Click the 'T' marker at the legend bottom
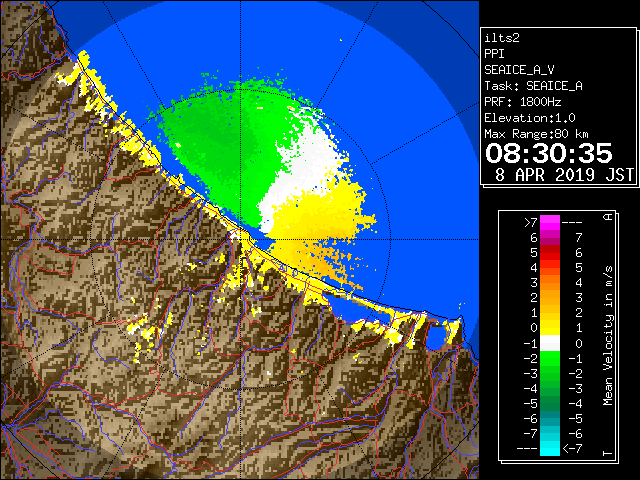 pos(608,453)
